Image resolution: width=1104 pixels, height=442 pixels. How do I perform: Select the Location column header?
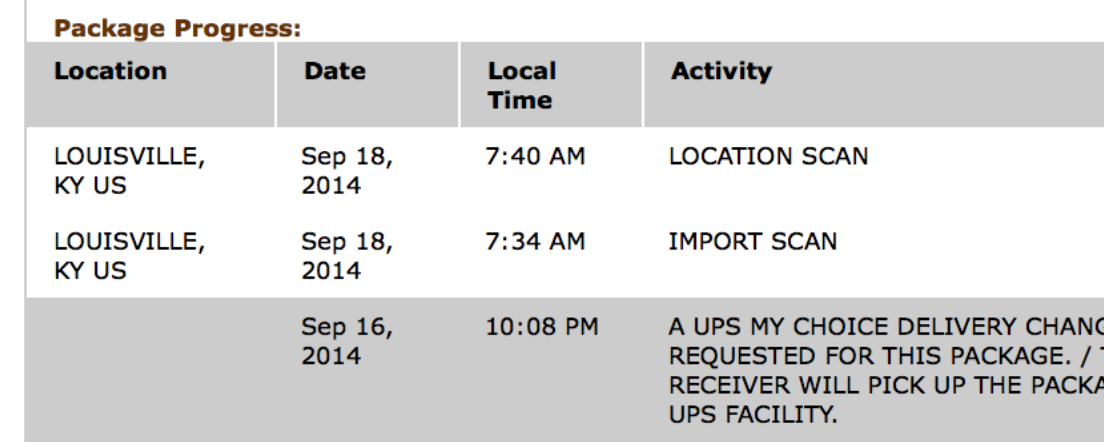click(x=111, y=71)
